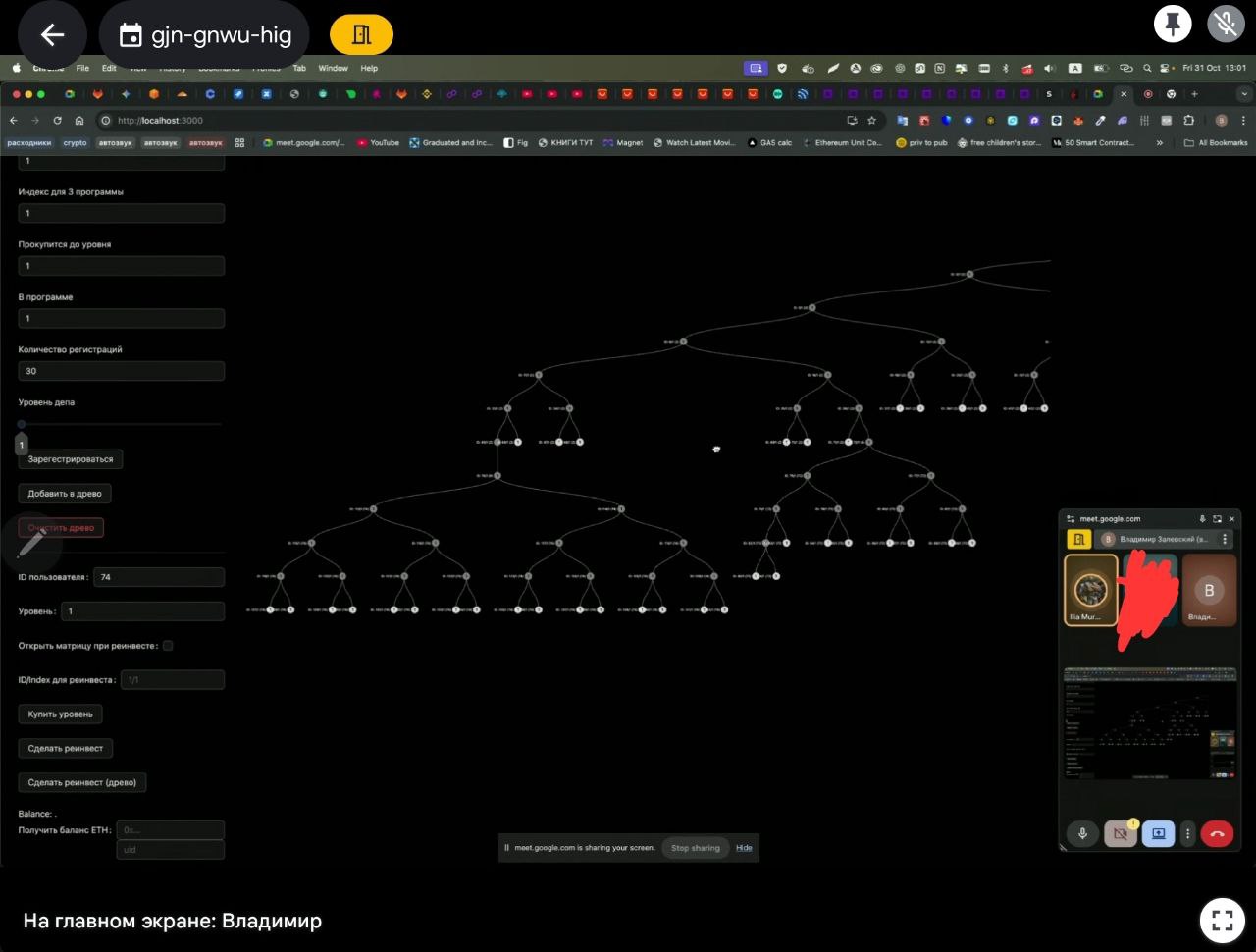Screen dimensions: 1256x952
Task: Unmute the crossed-out microphone at top right
Action: 1226,24
